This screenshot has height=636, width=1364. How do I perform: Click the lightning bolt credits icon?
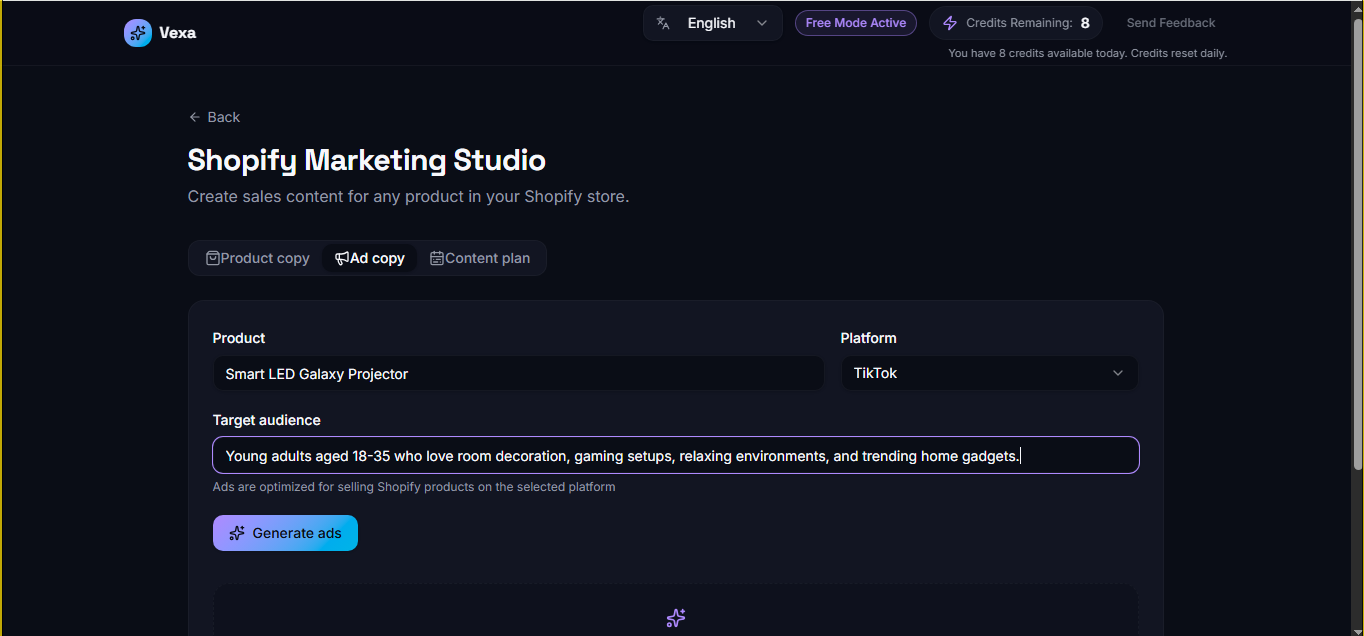(x=950, y=23)
